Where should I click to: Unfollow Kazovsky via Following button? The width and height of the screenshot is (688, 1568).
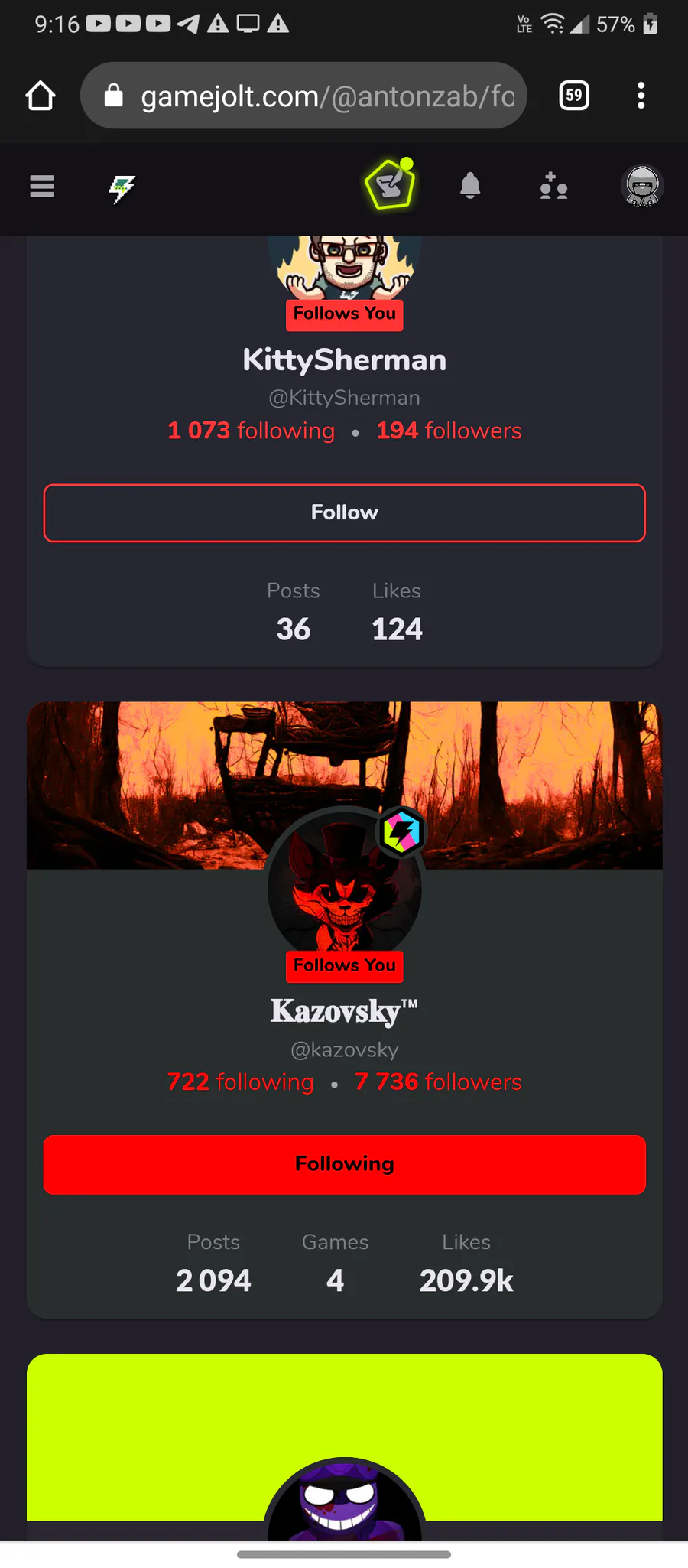click(345, 1164)
